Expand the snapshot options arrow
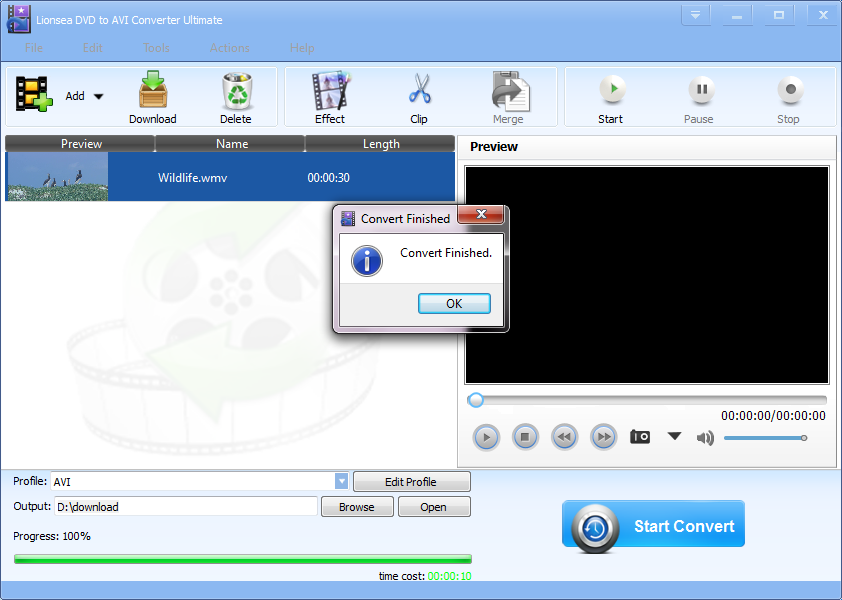The image size is (842, 600). (674, 436)
